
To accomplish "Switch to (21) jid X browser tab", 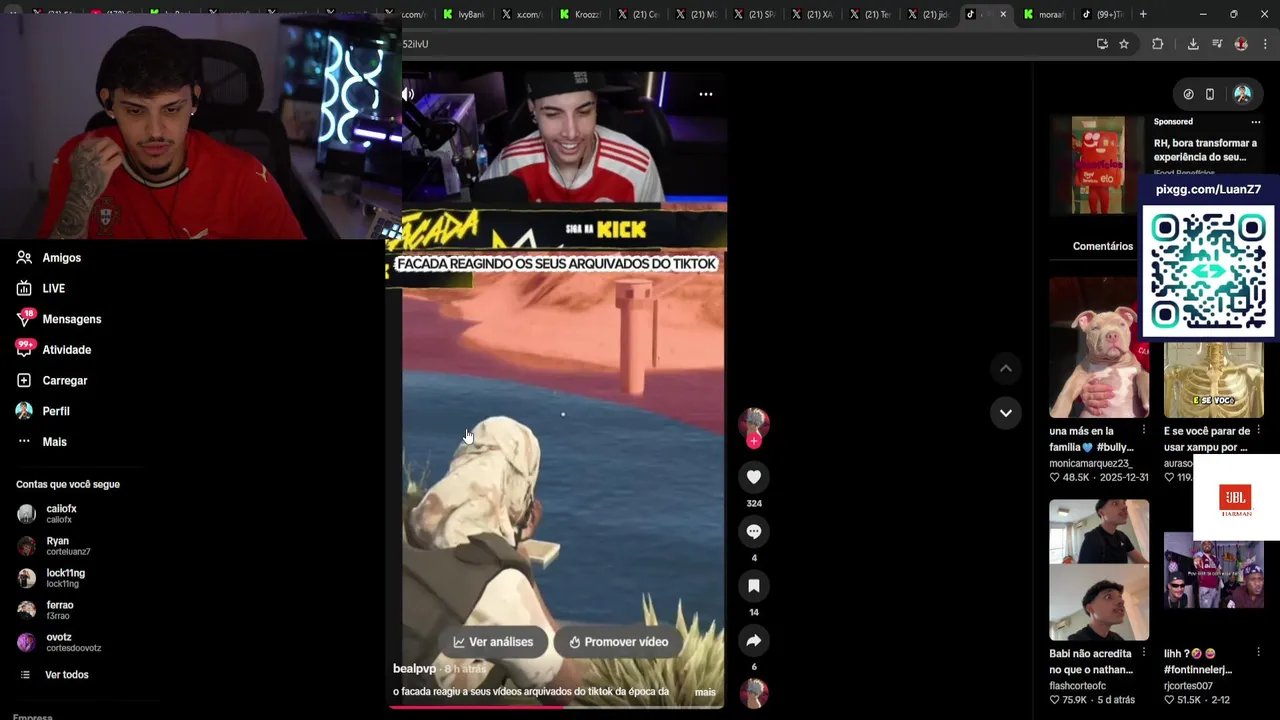I will [x=928, y=14].
